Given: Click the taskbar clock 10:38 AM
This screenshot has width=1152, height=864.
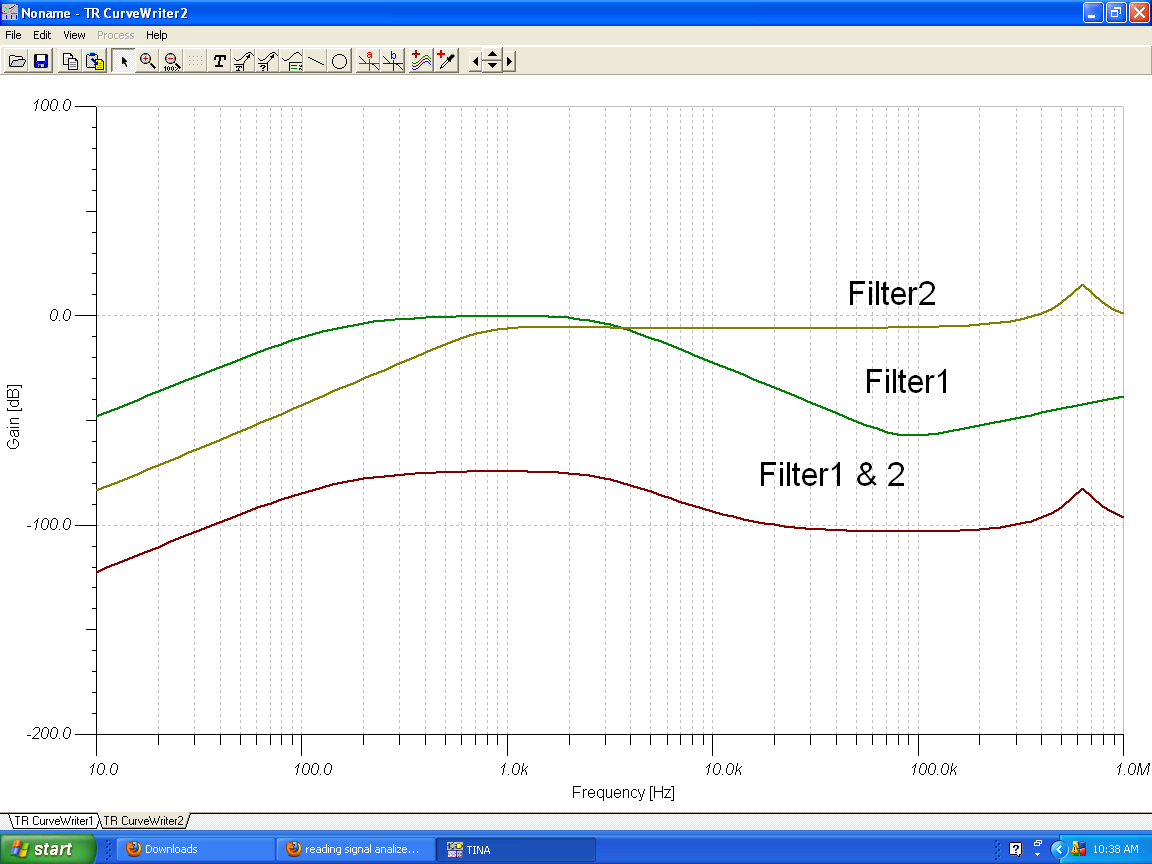Looking at the screenshot, I should [x=1115, y=849].
